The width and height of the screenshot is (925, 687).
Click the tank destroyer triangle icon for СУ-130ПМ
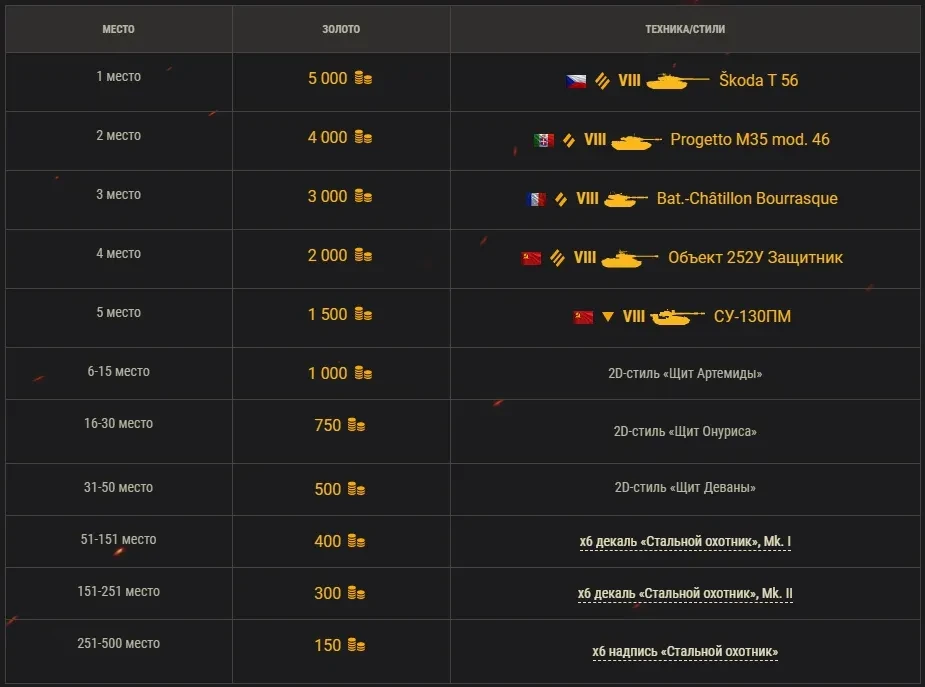608,317
